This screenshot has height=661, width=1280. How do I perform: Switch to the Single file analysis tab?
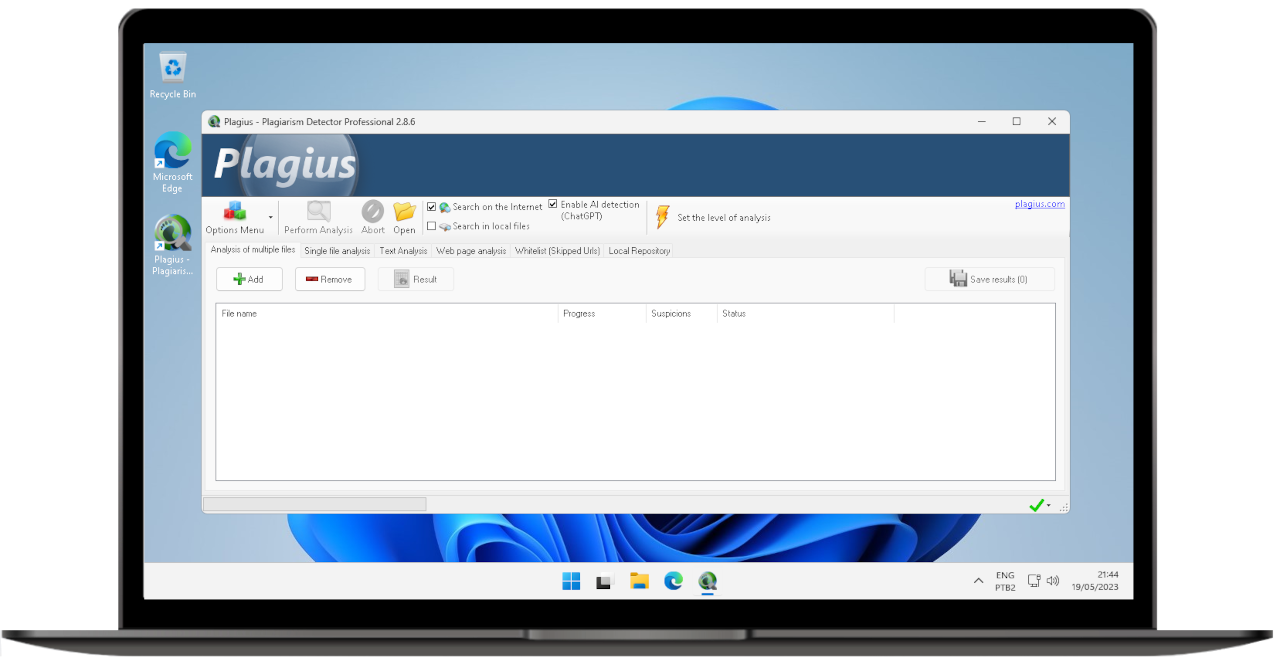tap(337, 250)
